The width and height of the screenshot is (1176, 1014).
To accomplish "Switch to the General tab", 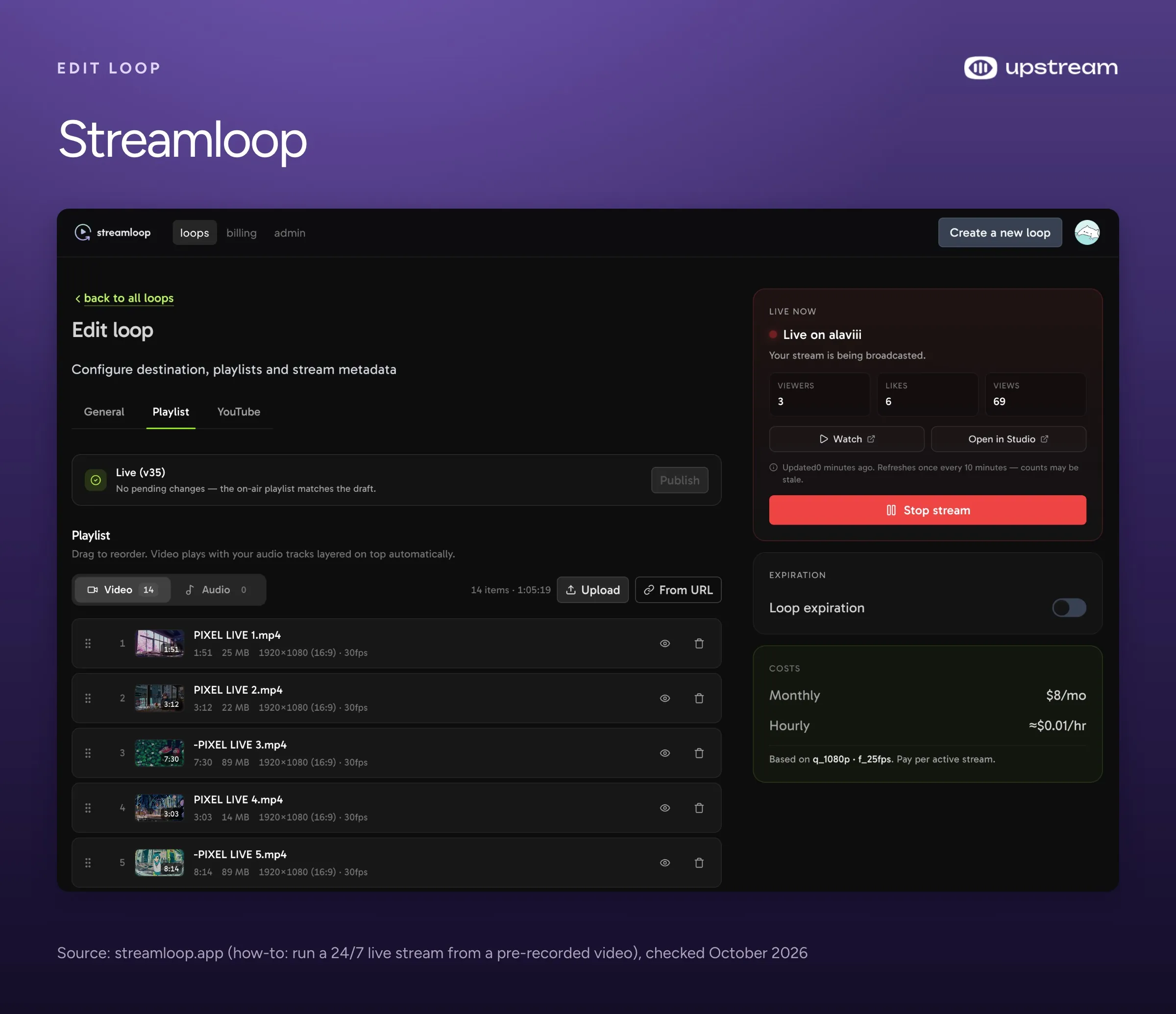I will point(104,412).
